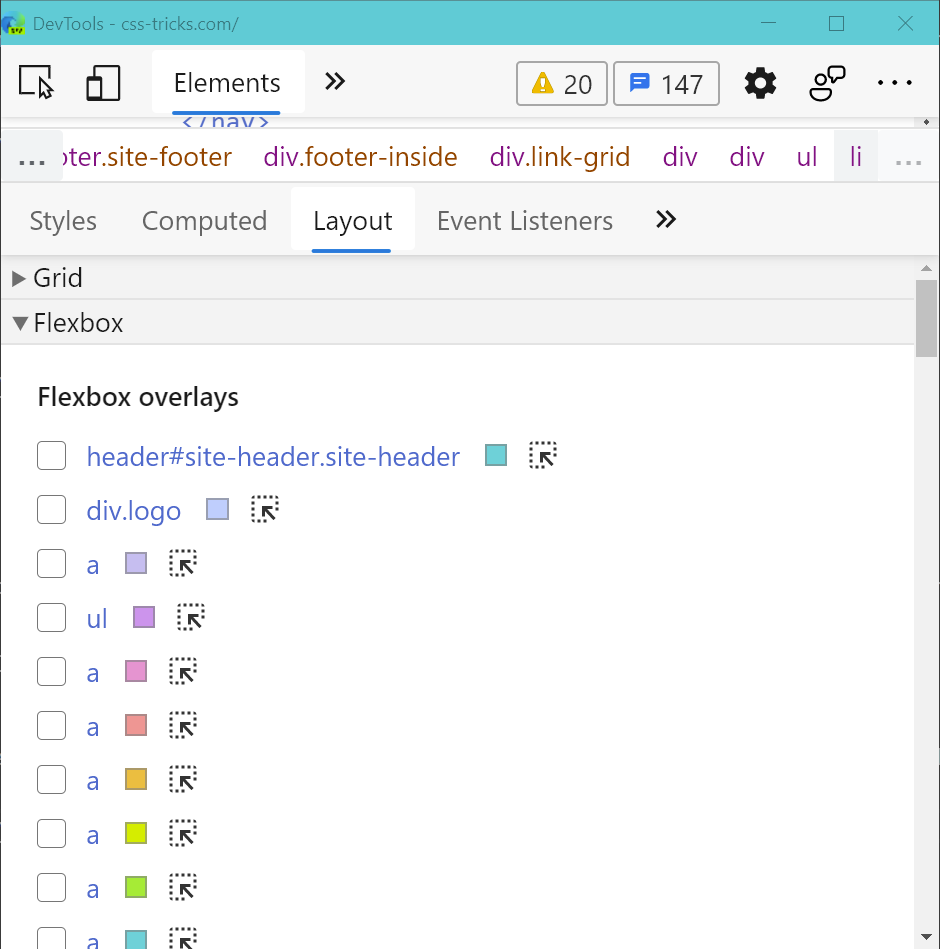This screenshot has height=949, width=940.
Task: Reveal header#site-header element in Elements panel
Action: pos(543,456)
